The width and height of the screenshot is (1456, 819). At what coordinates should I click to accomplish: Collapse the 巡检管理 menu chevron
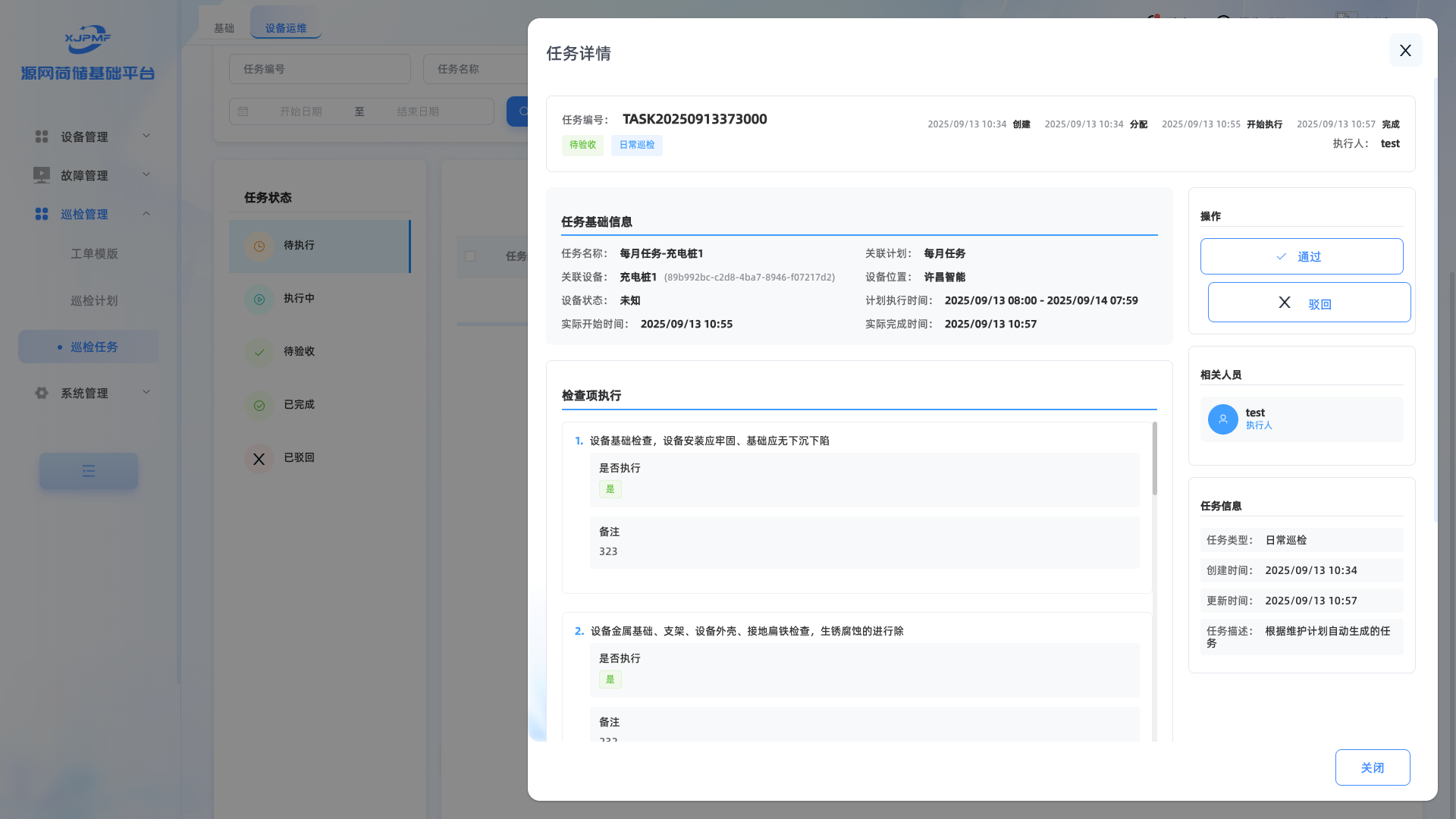(146, 214)
